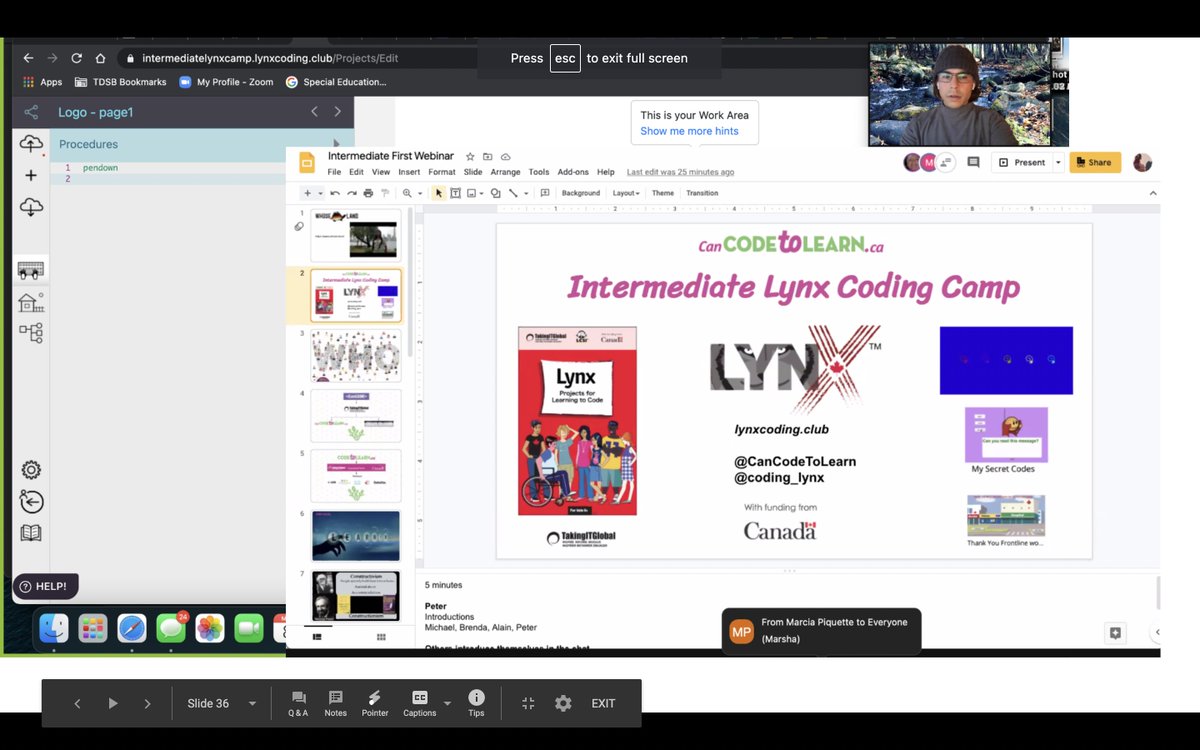
Task: Open Slide menu in Google Slides
Action: (x=473, y=172)
